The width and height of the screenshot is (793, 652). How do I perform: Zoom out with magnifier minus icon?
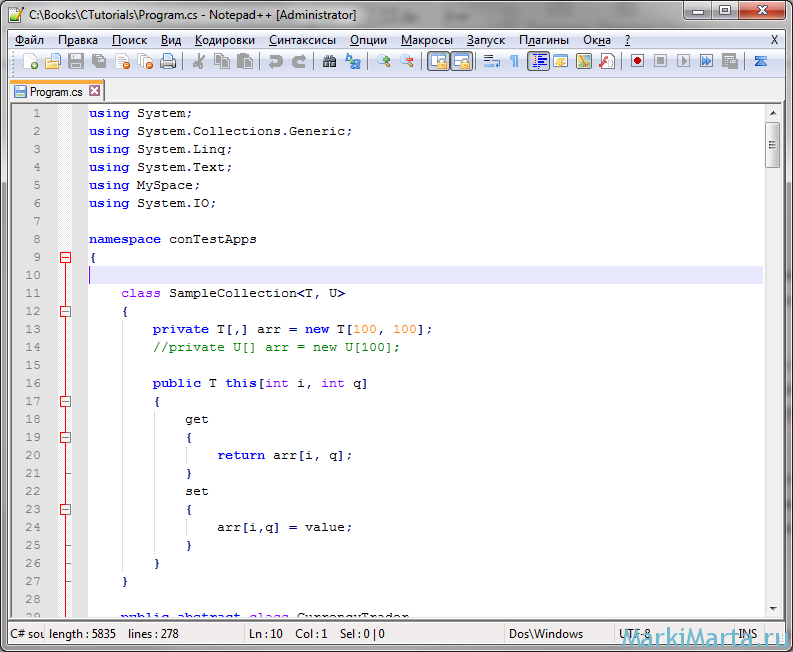coord(407,62)
